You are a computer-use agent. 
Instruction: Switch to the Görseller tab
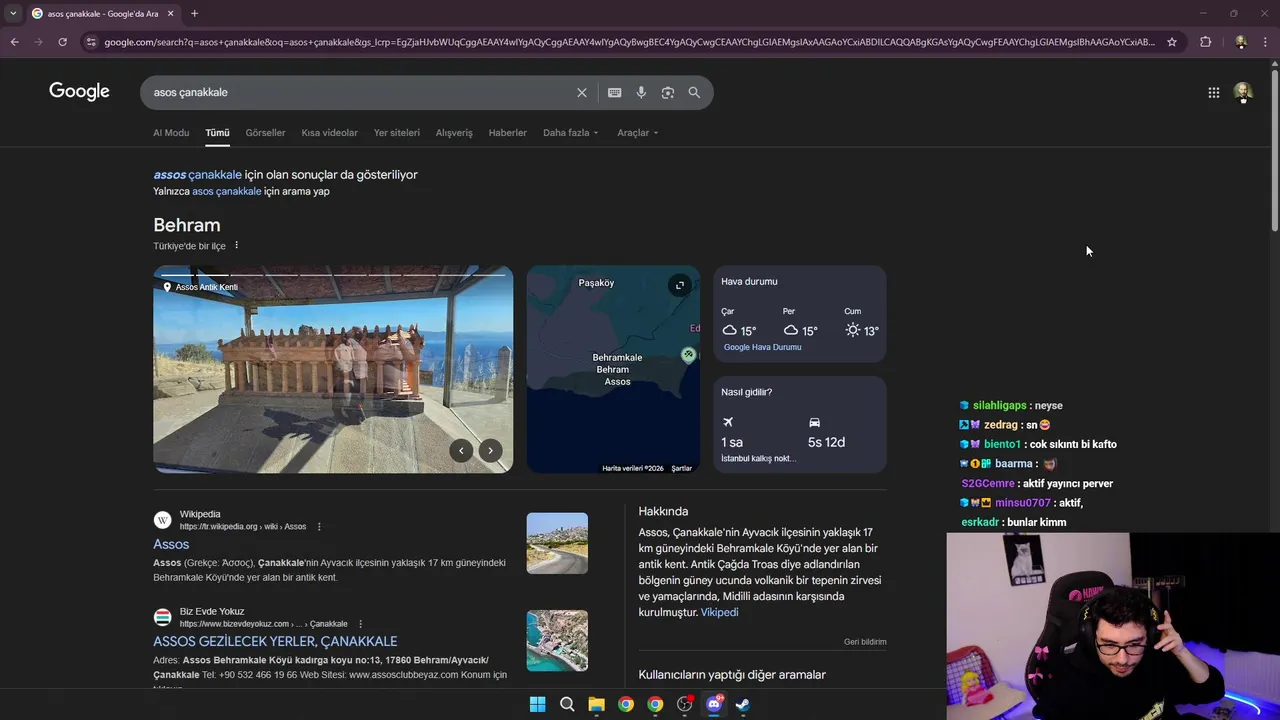(265, 132)
